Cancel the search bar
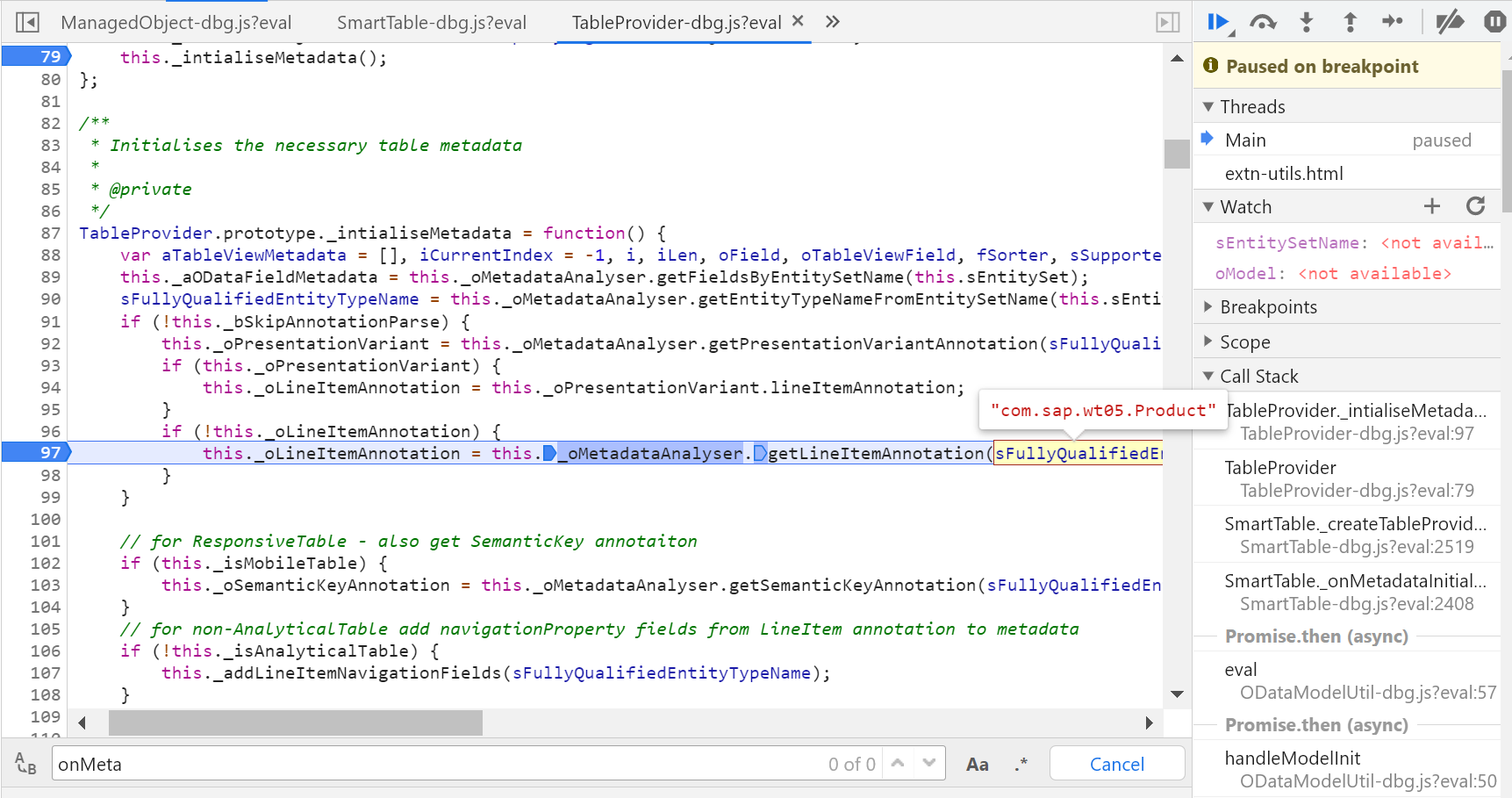The height and width of the screenshot is (798, 1512). tap(1116, 765)
